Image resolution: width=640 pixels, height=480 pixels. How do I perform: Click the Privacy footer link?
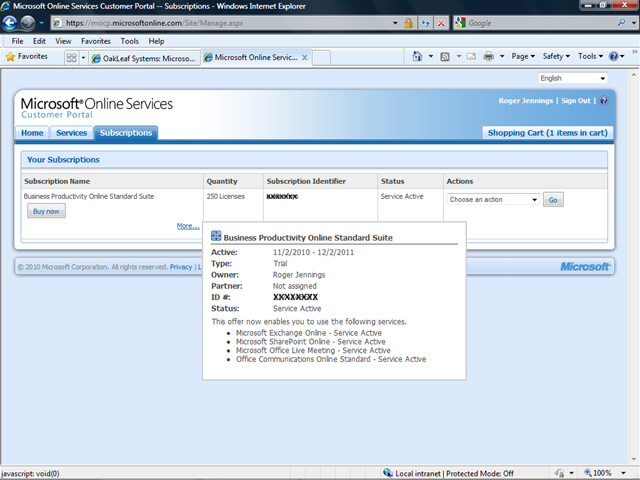181,267
